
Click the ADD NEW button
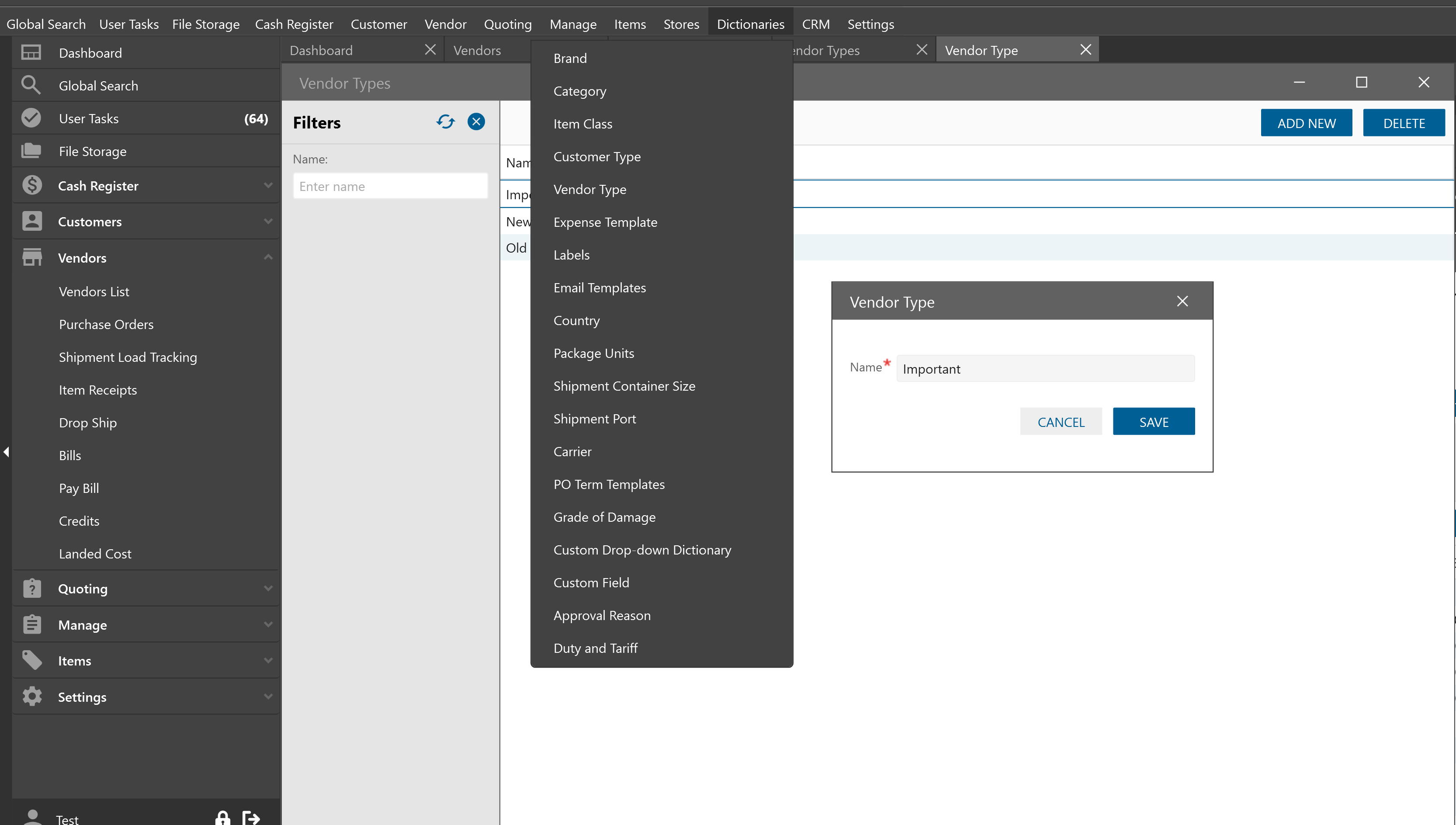click(x=1306, y=123)
